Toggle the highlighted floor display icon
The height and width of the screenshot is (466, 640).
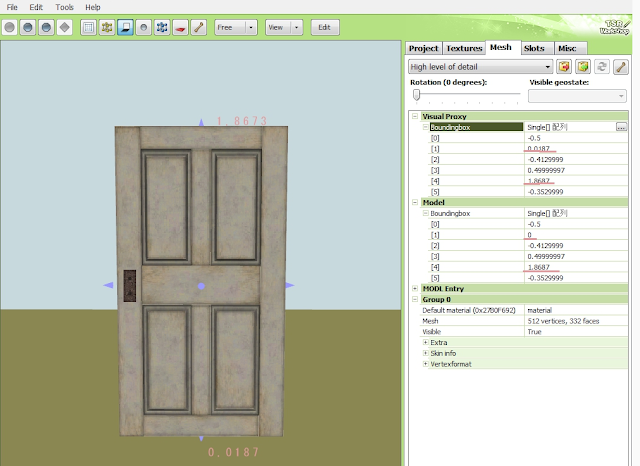[x=125, y=28]
